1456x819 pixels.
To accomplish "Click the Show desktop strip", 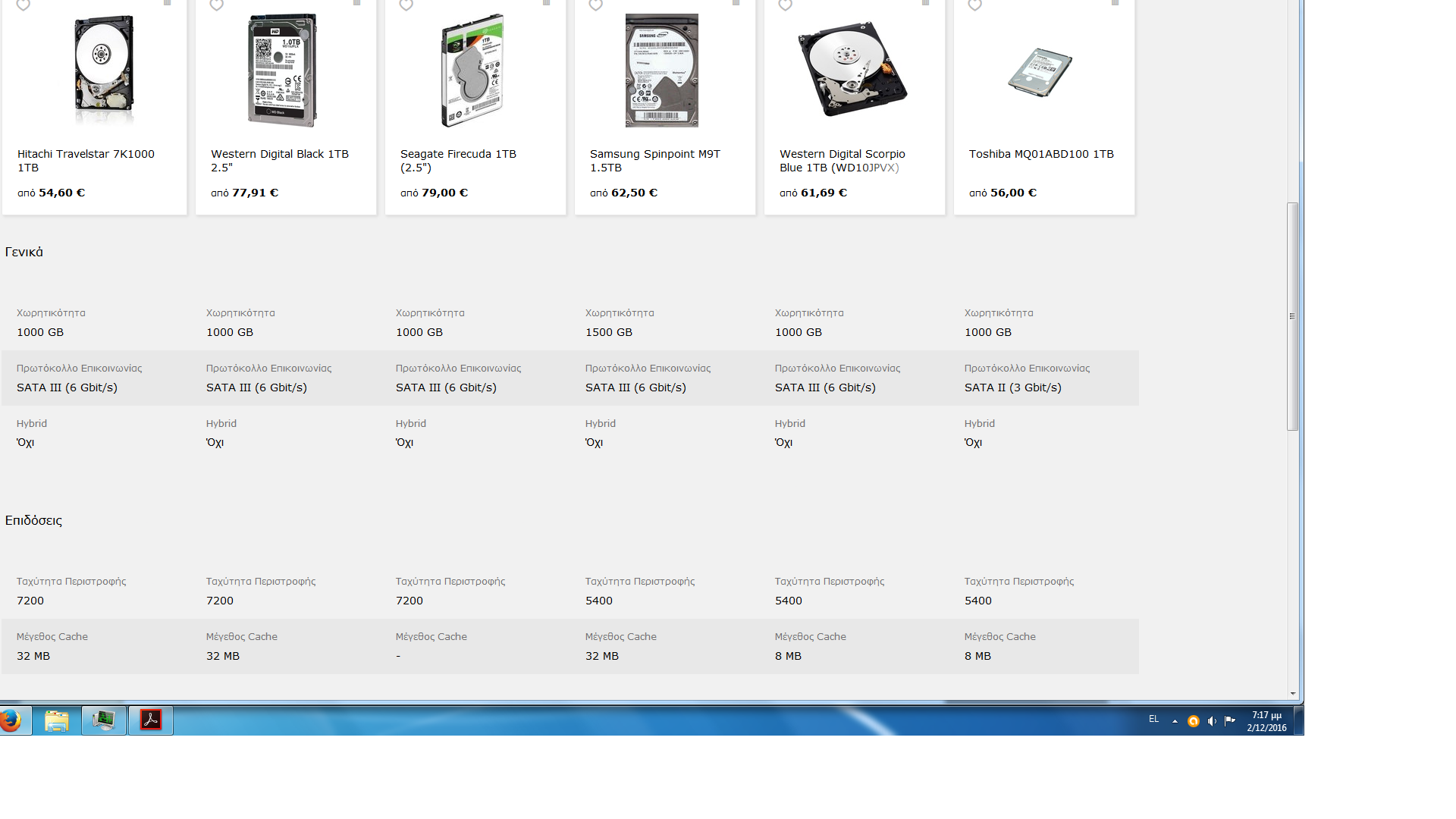I will click(1298, 720).
